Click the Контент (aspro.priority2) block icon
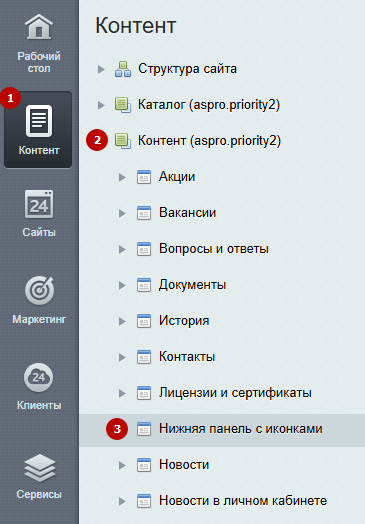The height and width of the screenshot is (524, 365). (123, 141)
